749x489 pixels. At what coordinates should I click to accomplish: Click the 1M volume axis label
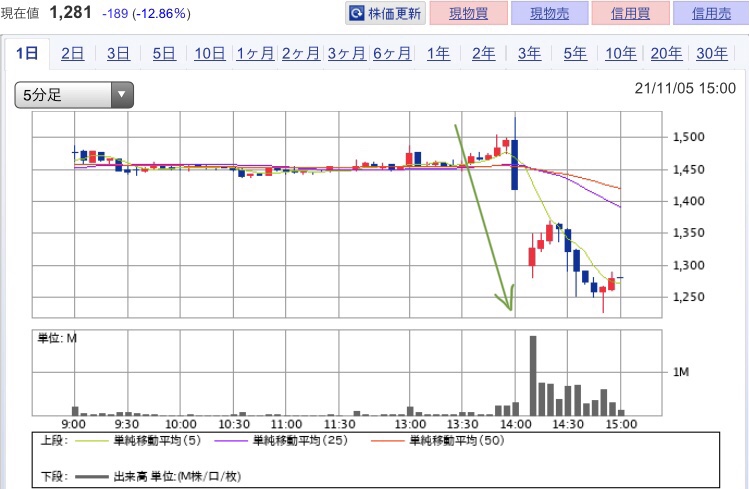tap(681, 372)
